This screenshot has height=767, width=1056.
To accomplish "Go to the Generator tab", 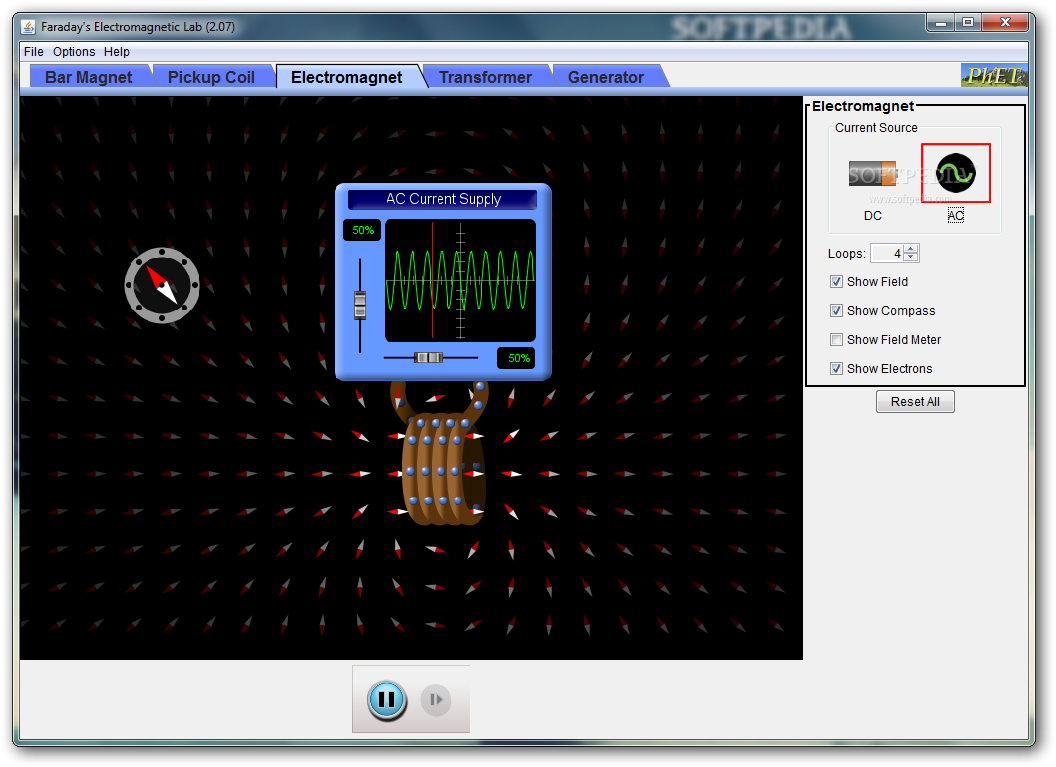I will [605, 77].
